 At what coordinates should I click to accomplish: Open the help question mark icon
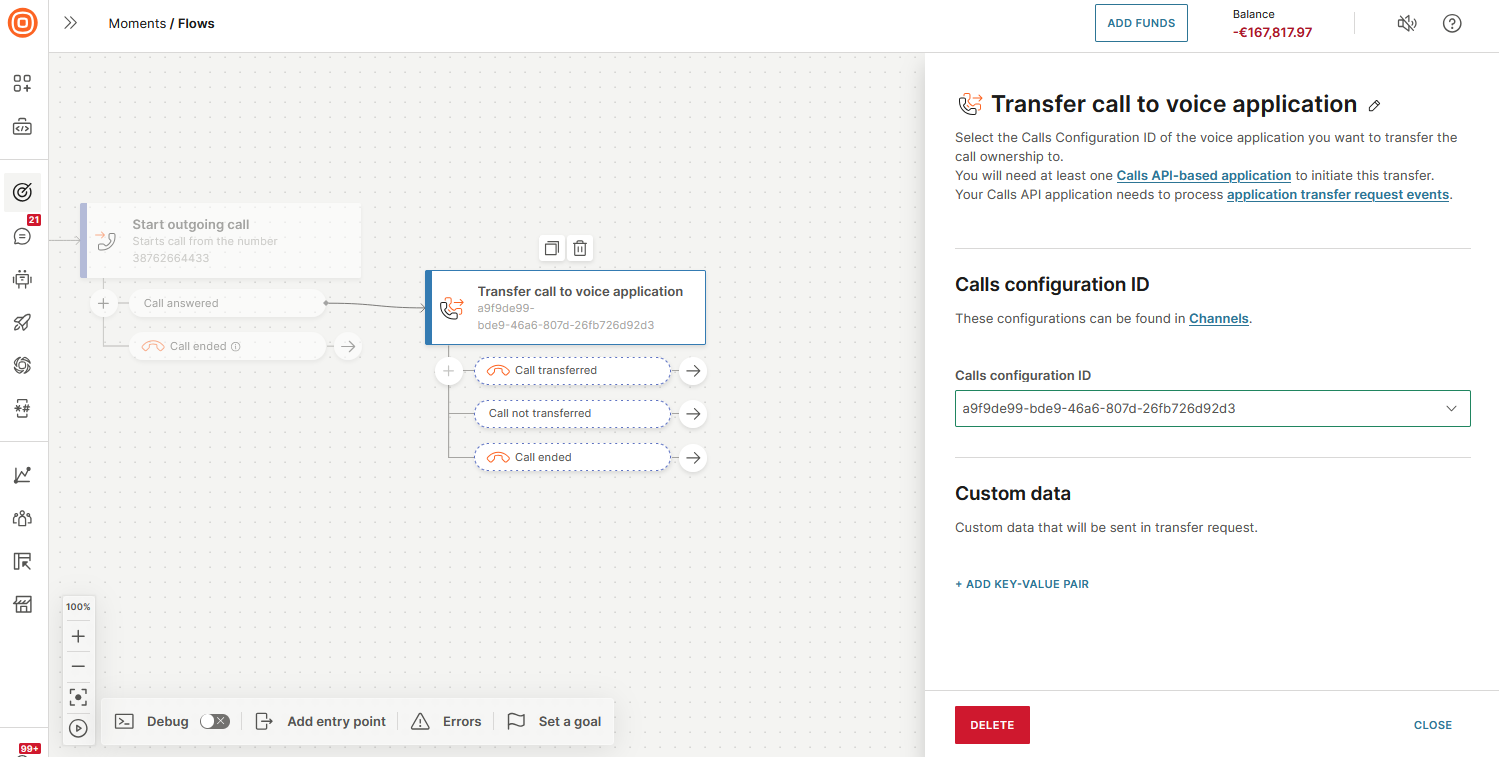pyautogui.click(x=1452, y=23)
